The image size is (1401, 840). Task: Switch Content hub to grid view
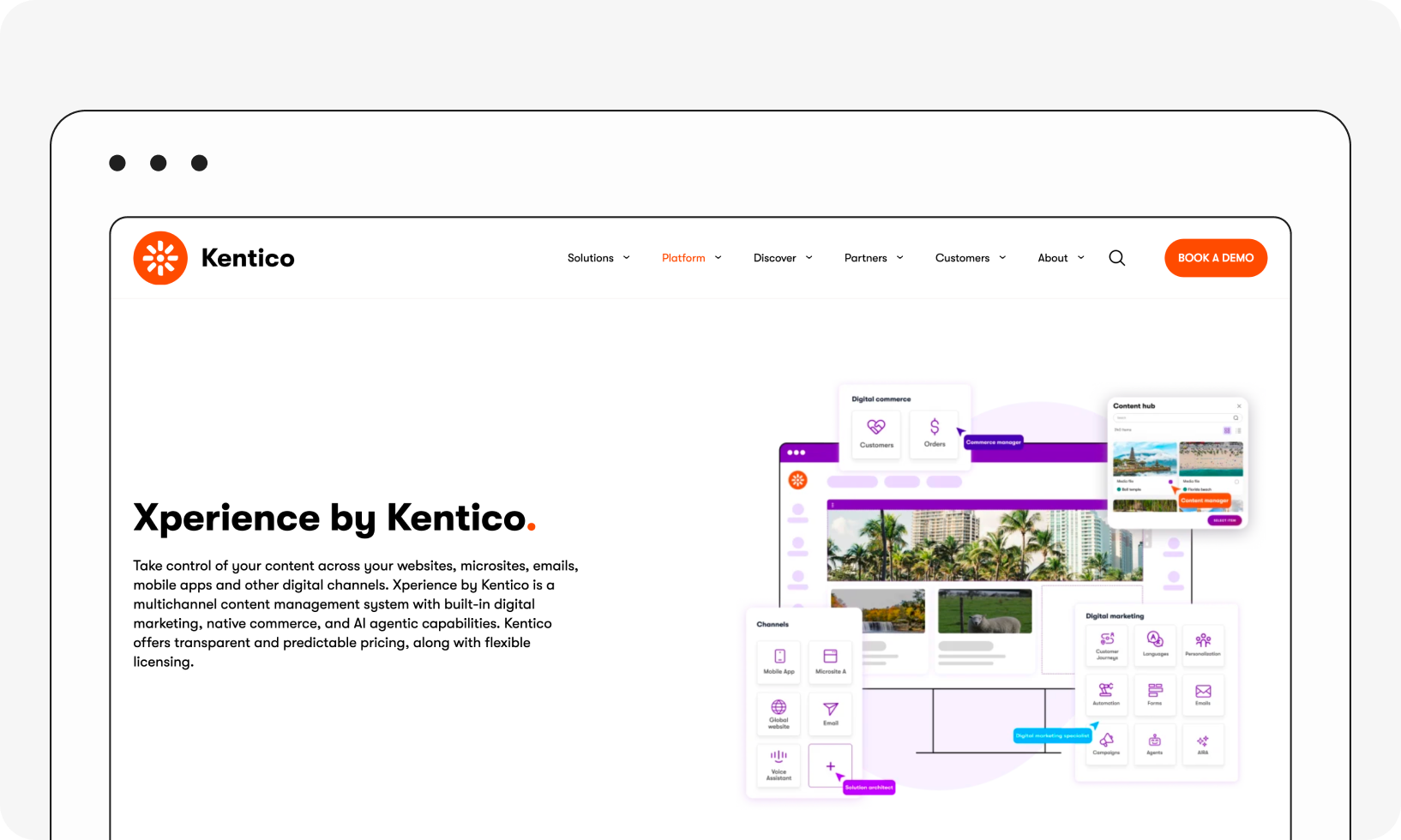tap(1227, 430)
